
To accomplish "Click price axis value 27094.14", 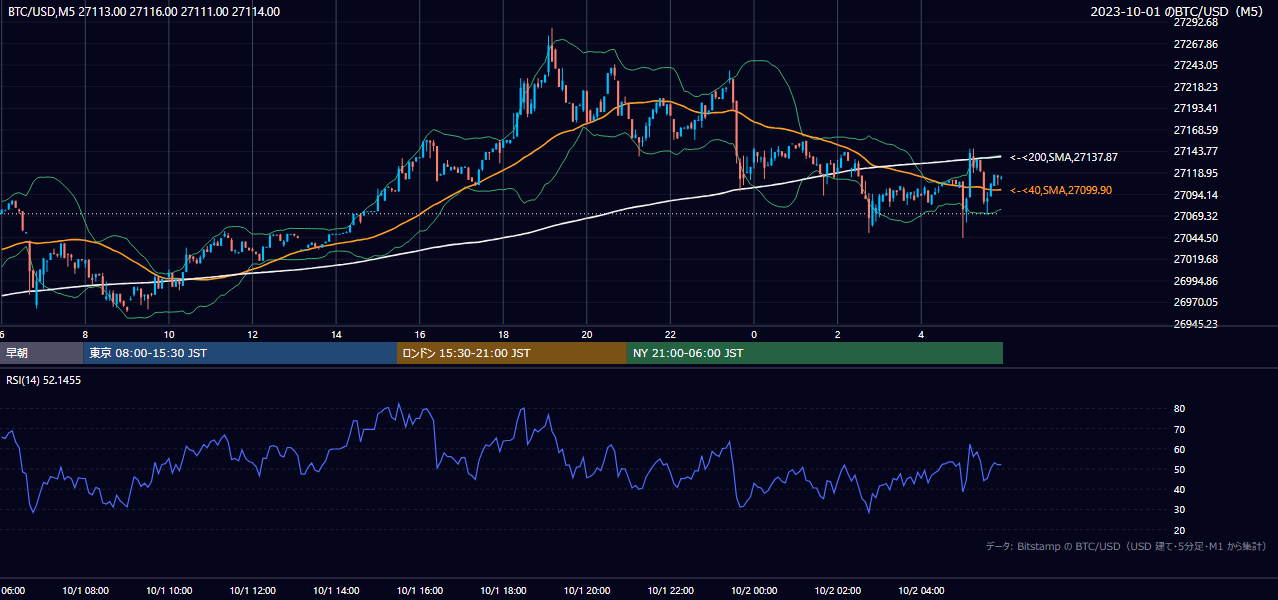I will coord(1196,195).
